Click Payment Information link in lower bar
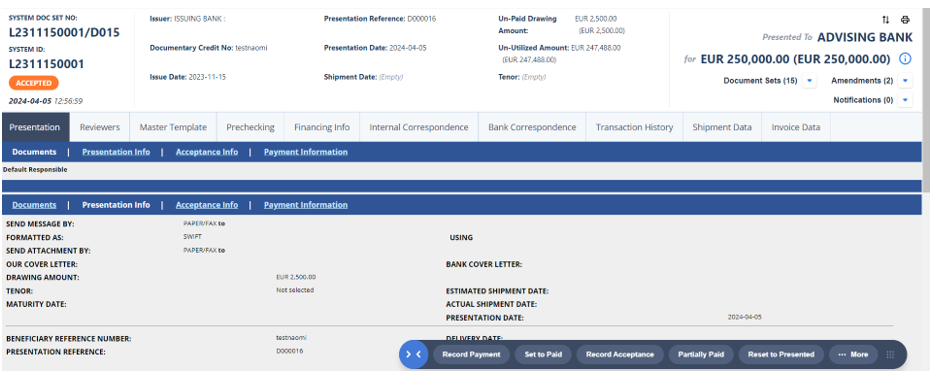Screen dimensions: 935x372 [306, 205]
